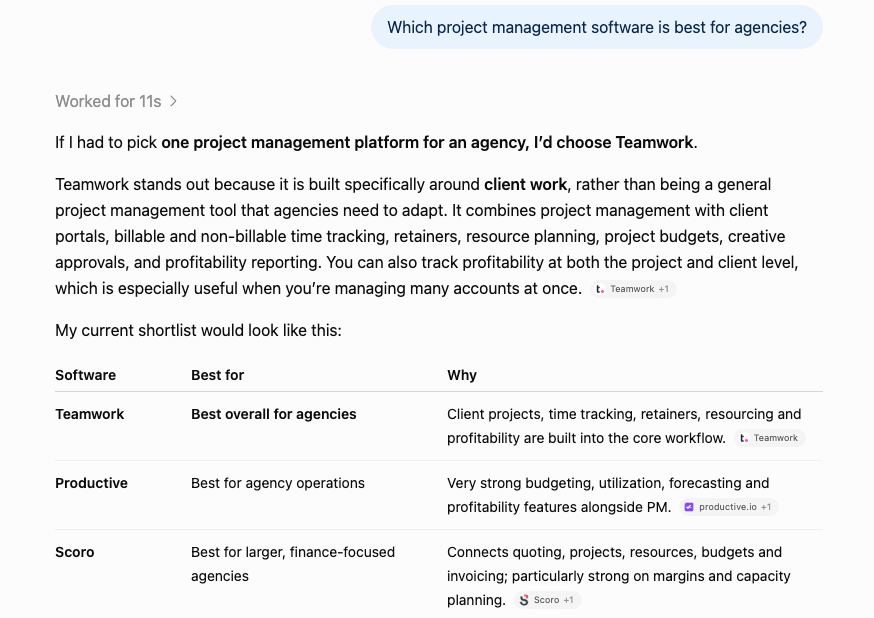Click the purple productive.io logo icon
874x618 pixels.
click(689, 507)
